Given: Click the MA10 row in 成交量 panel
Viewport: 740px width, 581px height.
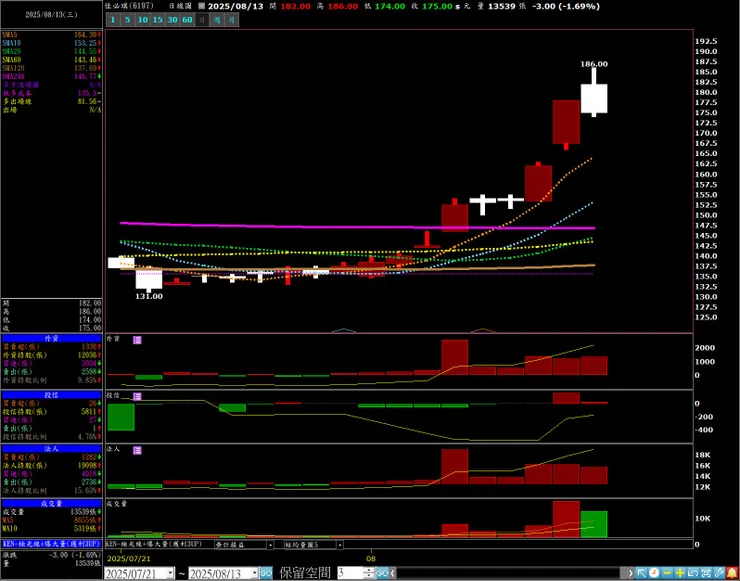Looking at the screenshot, I should (51, 529).
